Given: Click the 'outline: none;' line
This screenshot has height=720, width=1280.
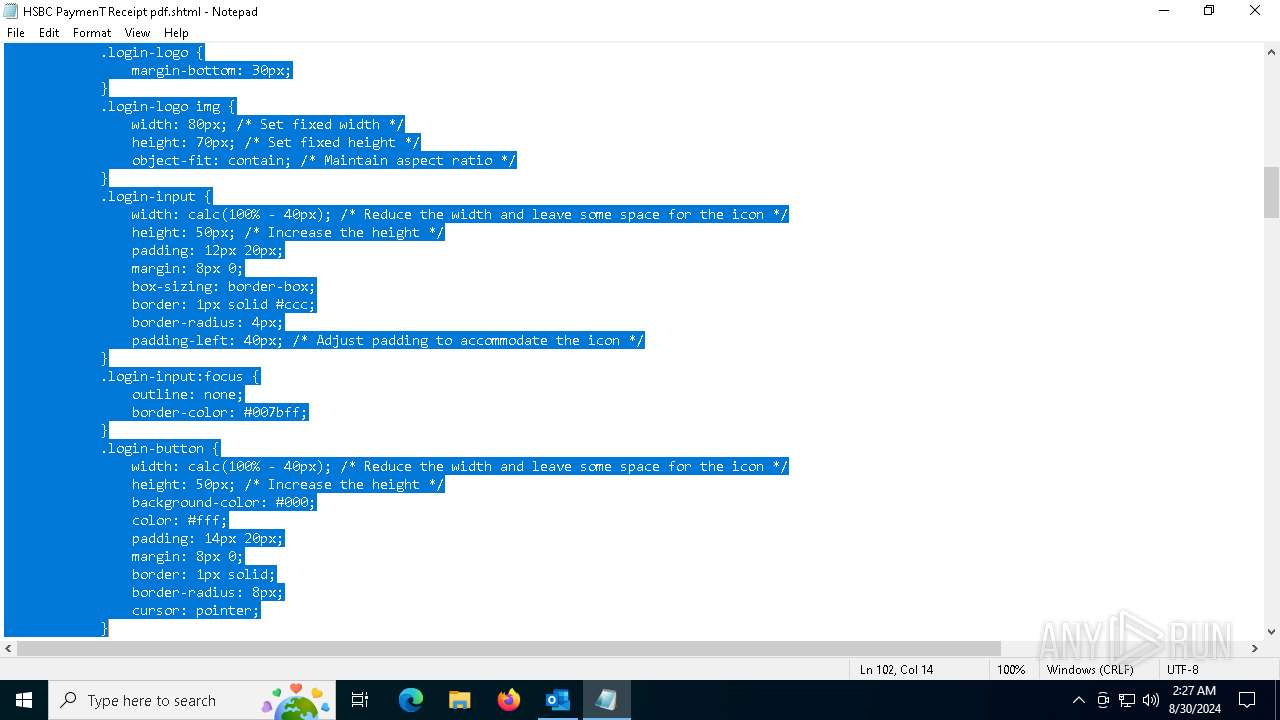Looking at the screenshot, I should 187,394.
